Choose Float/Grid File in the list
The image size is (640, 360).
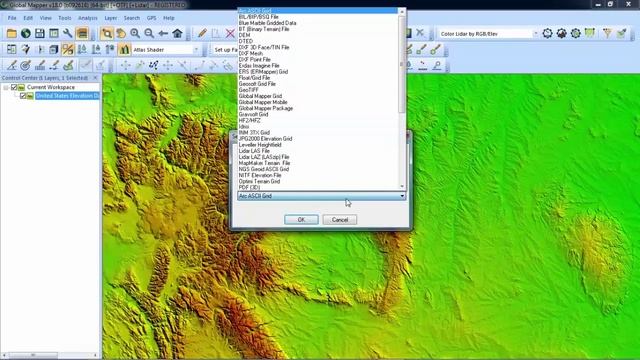254,78
